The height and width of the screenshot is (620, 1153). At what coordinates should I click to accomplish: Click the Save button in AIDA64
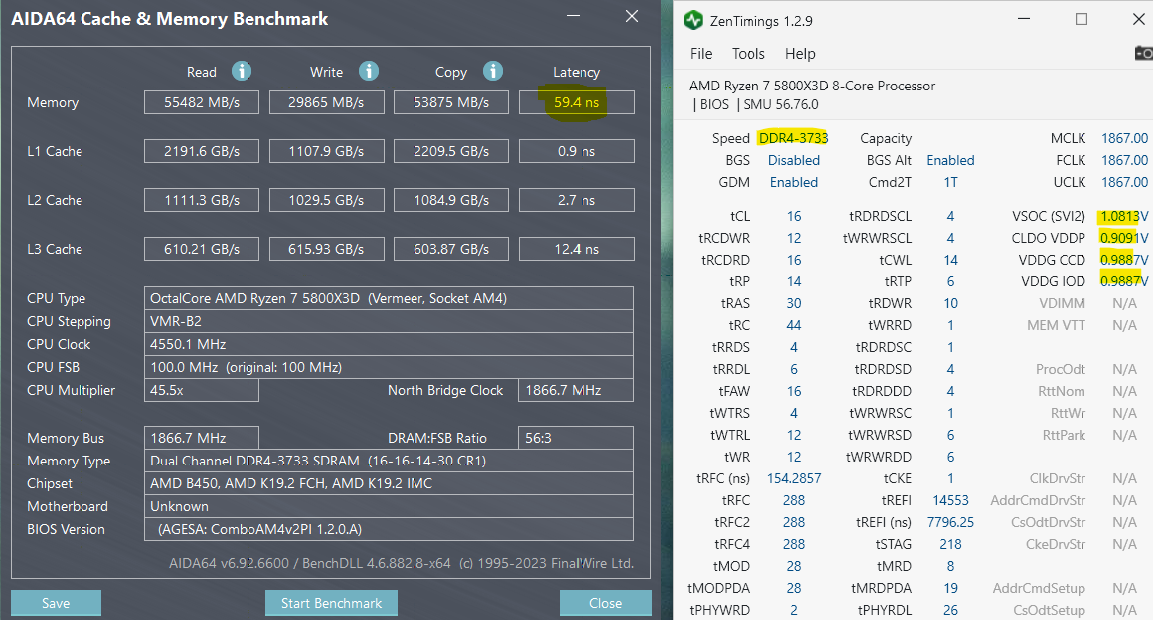click(x=56, y=603)
